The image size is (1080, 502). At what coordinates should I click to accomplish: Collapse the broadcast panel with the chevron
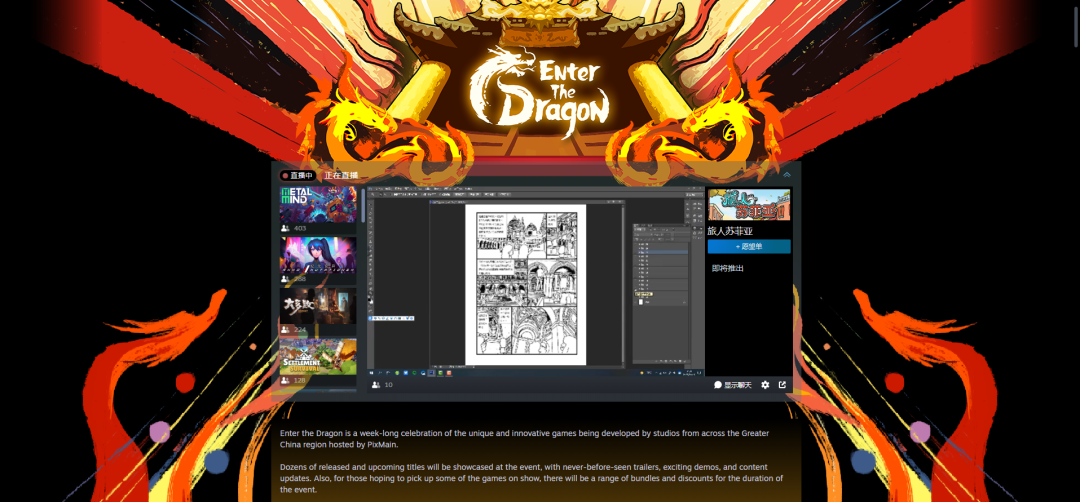coord(787,175)
